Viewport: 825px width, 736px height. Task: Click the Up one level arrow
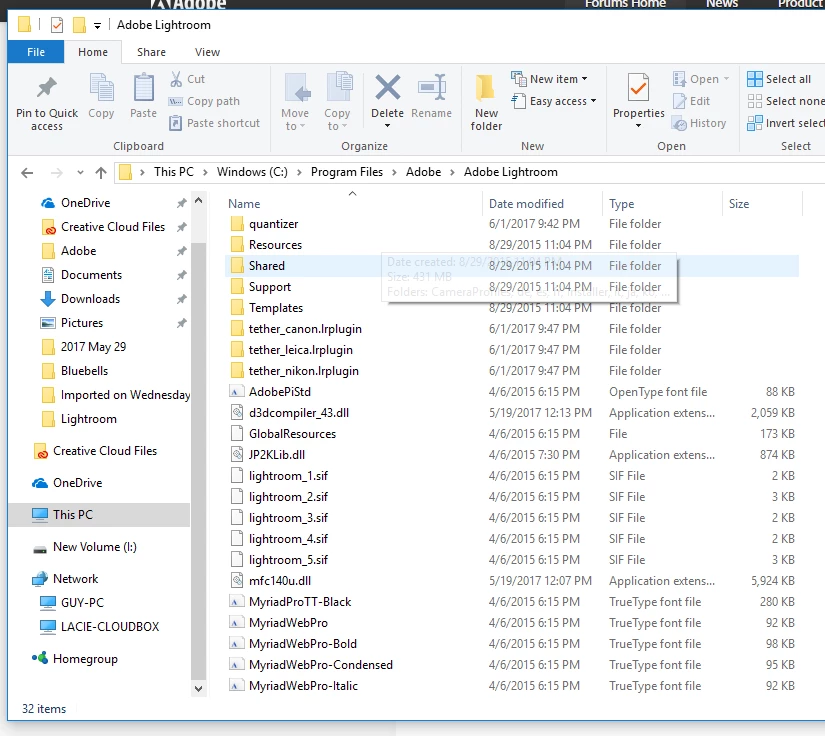point(101,173)
